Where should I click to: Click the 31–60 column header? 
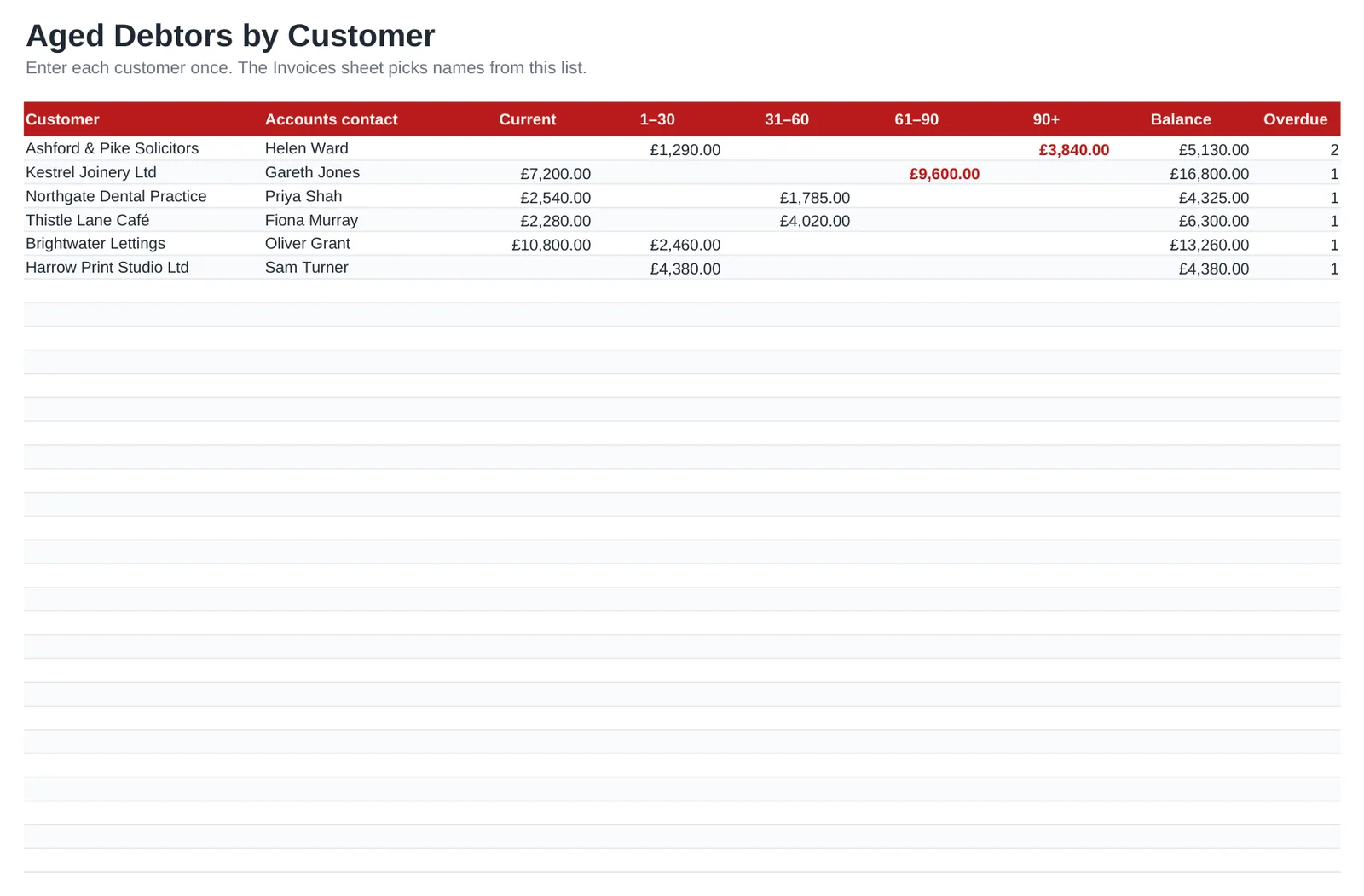click(786, 119)
